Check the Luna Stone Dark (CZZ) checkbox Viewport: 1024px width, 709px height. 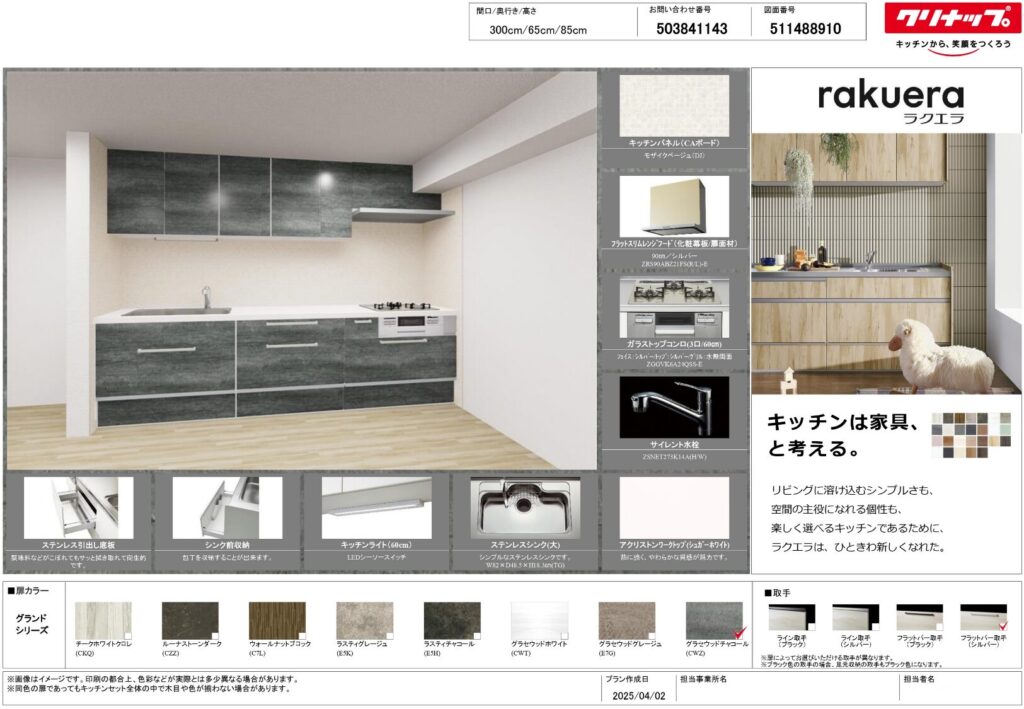214,635
